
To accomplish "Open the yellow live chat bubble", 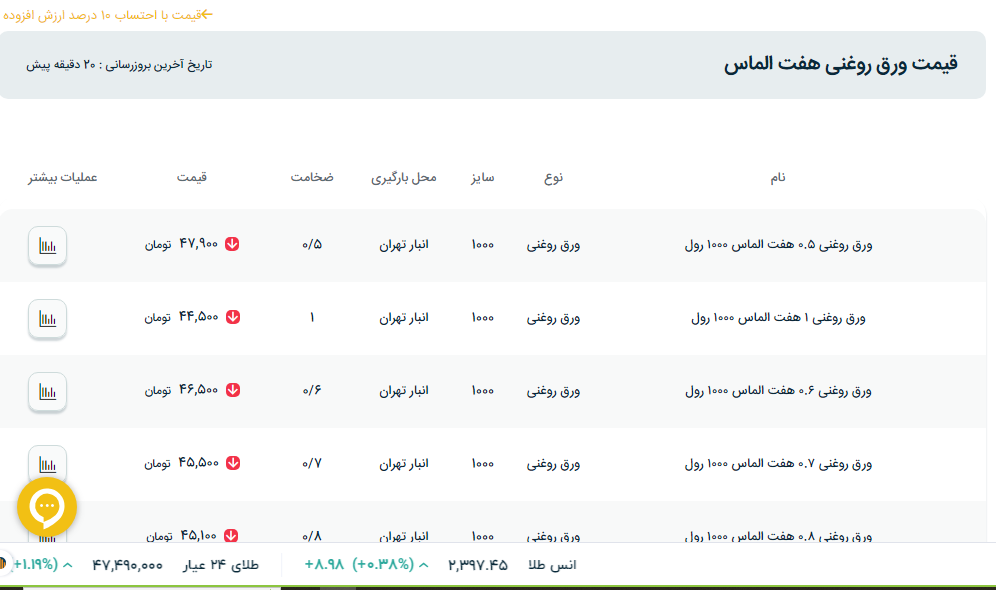I will point(47,507).
